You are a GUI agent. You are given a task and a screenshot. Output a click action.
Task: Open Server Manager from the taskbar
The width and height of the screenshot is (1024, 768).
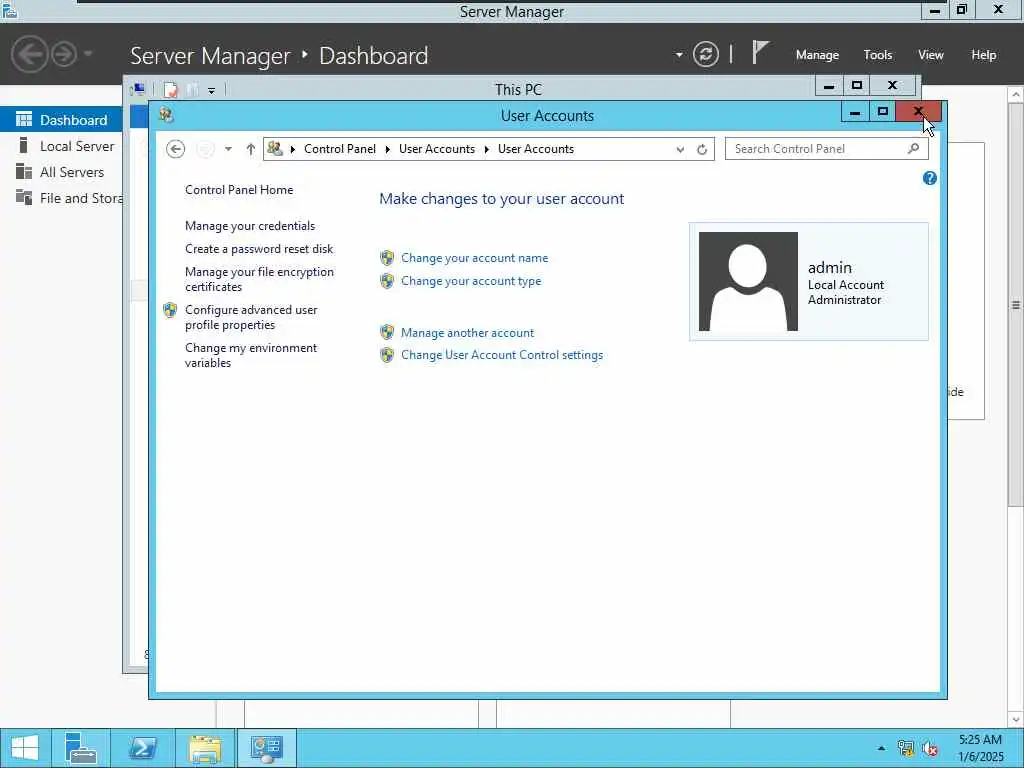coord(81,748)
